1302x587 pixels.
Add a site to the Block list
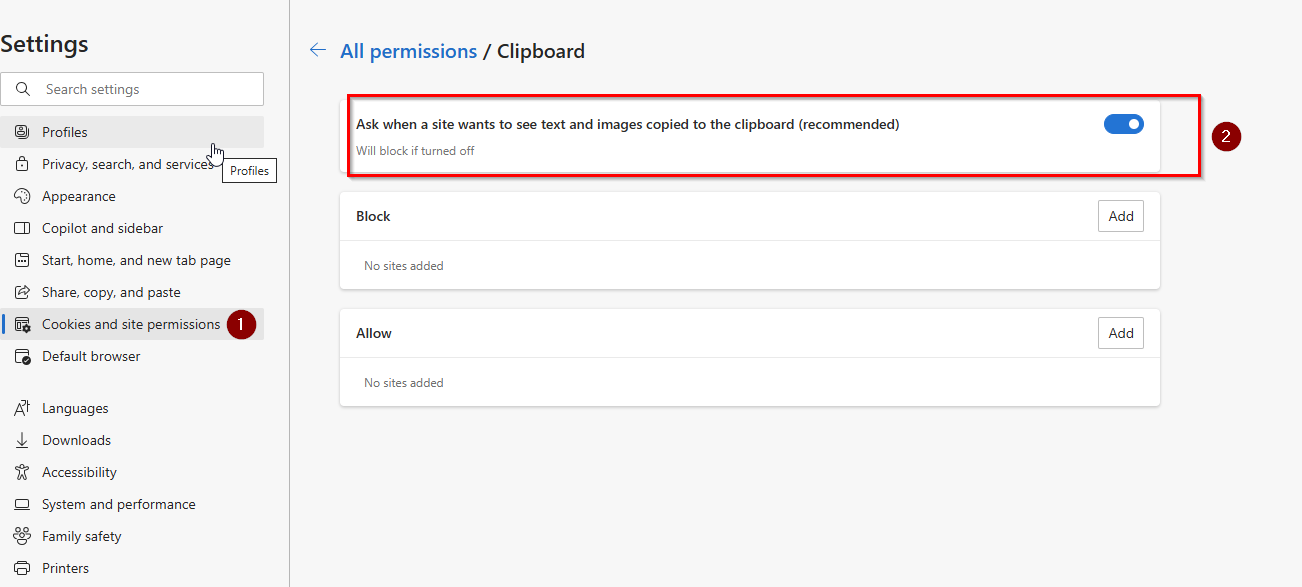tap(1121, 216)
